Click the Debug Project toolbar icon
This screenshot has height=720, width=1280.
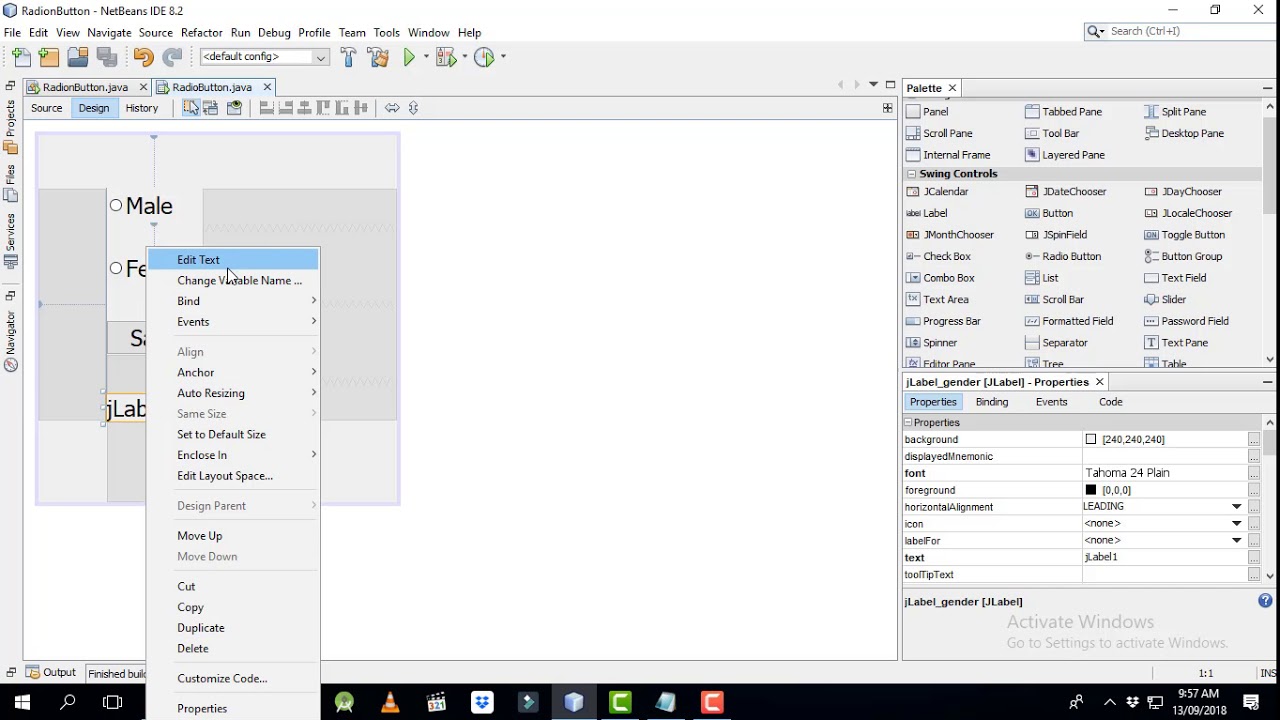[445, 57]
